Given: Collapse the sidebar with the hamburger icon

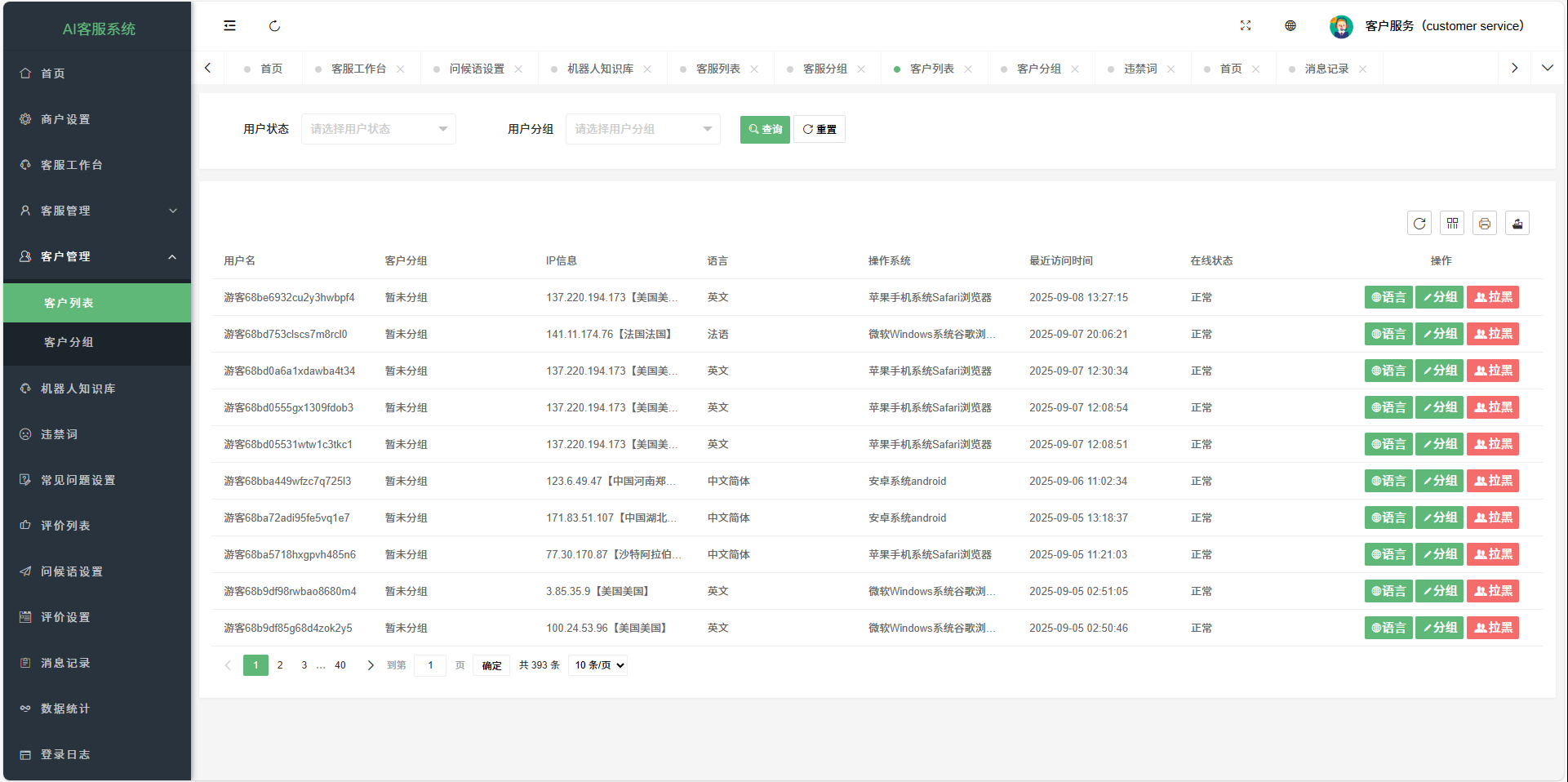Looking at the screenshot, I should pos(230,26).
